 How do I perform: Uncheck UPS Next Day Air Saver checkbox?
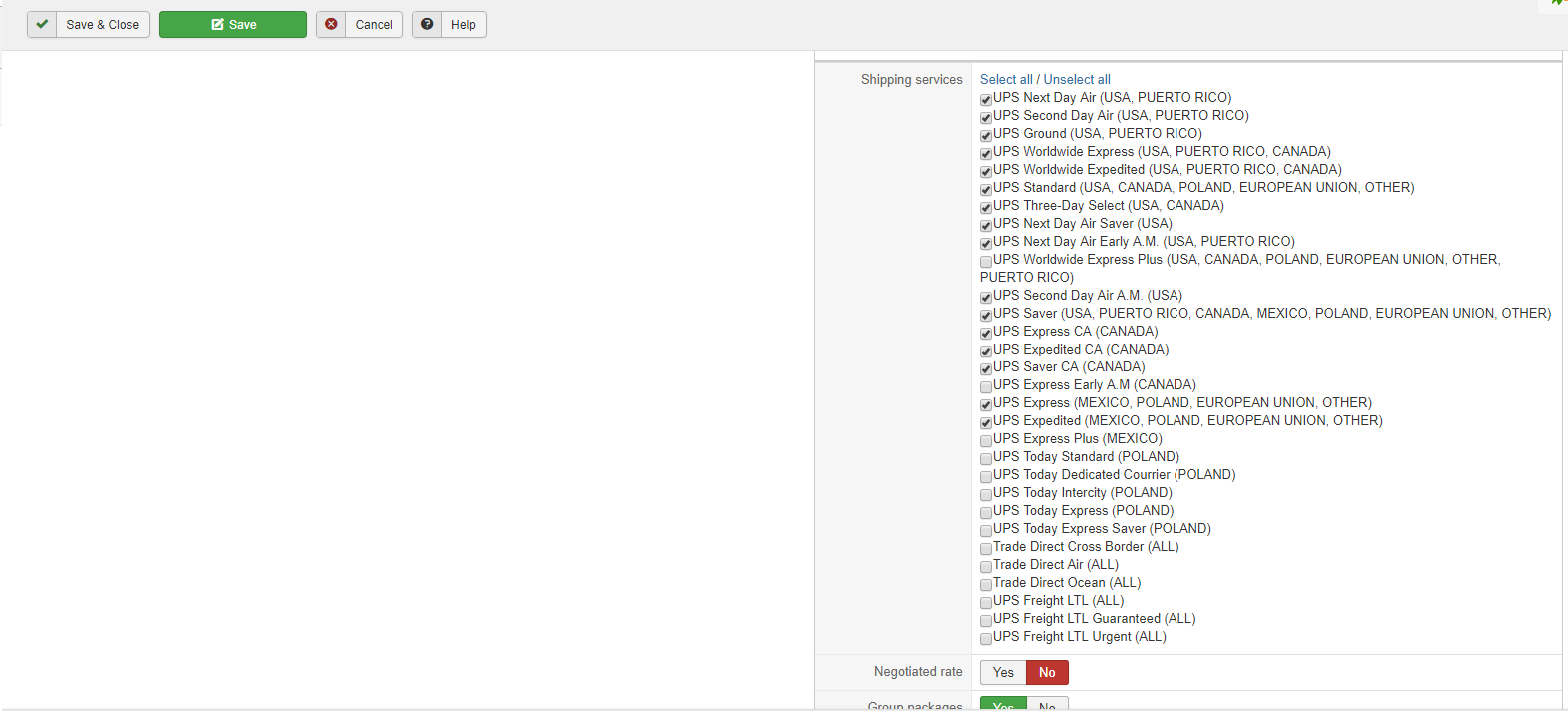986,225
